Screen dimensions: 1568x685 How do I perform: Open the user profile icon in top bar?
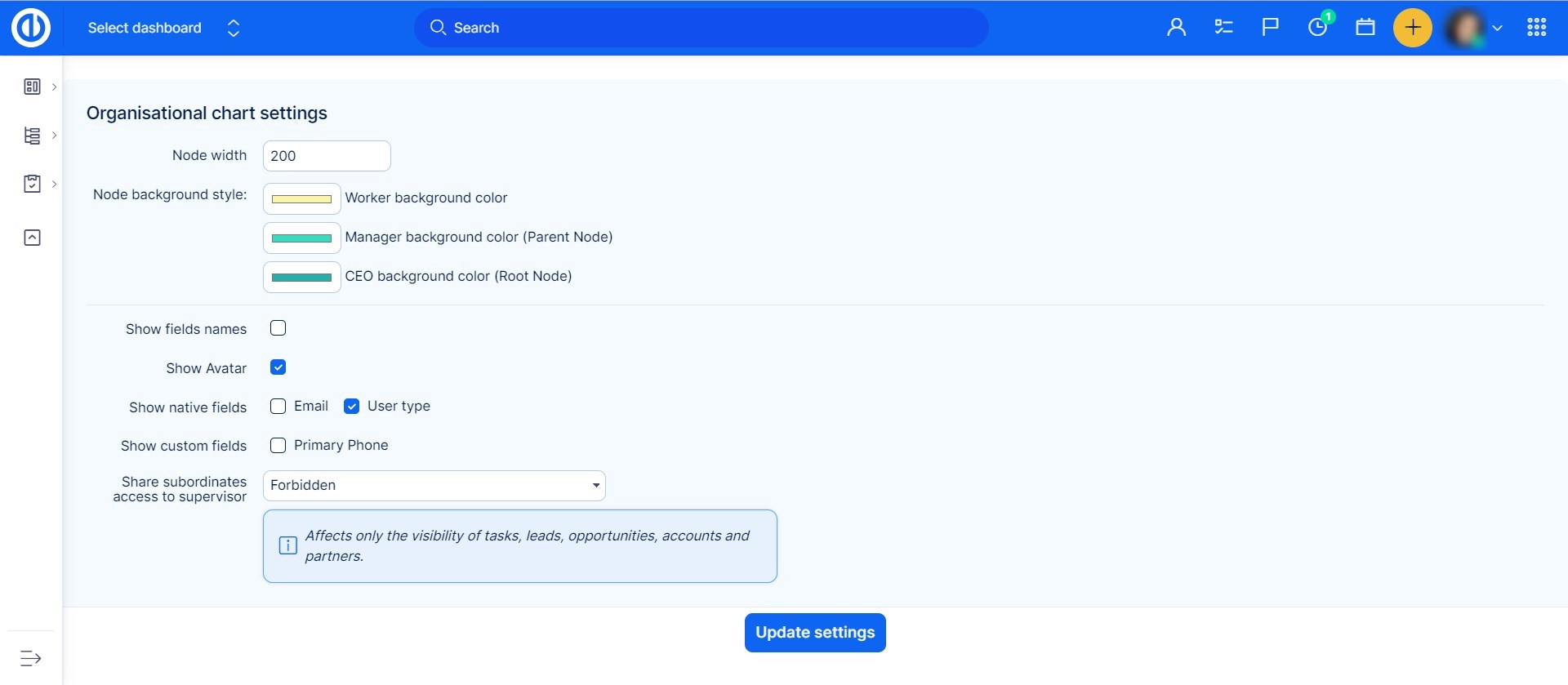1176,28
